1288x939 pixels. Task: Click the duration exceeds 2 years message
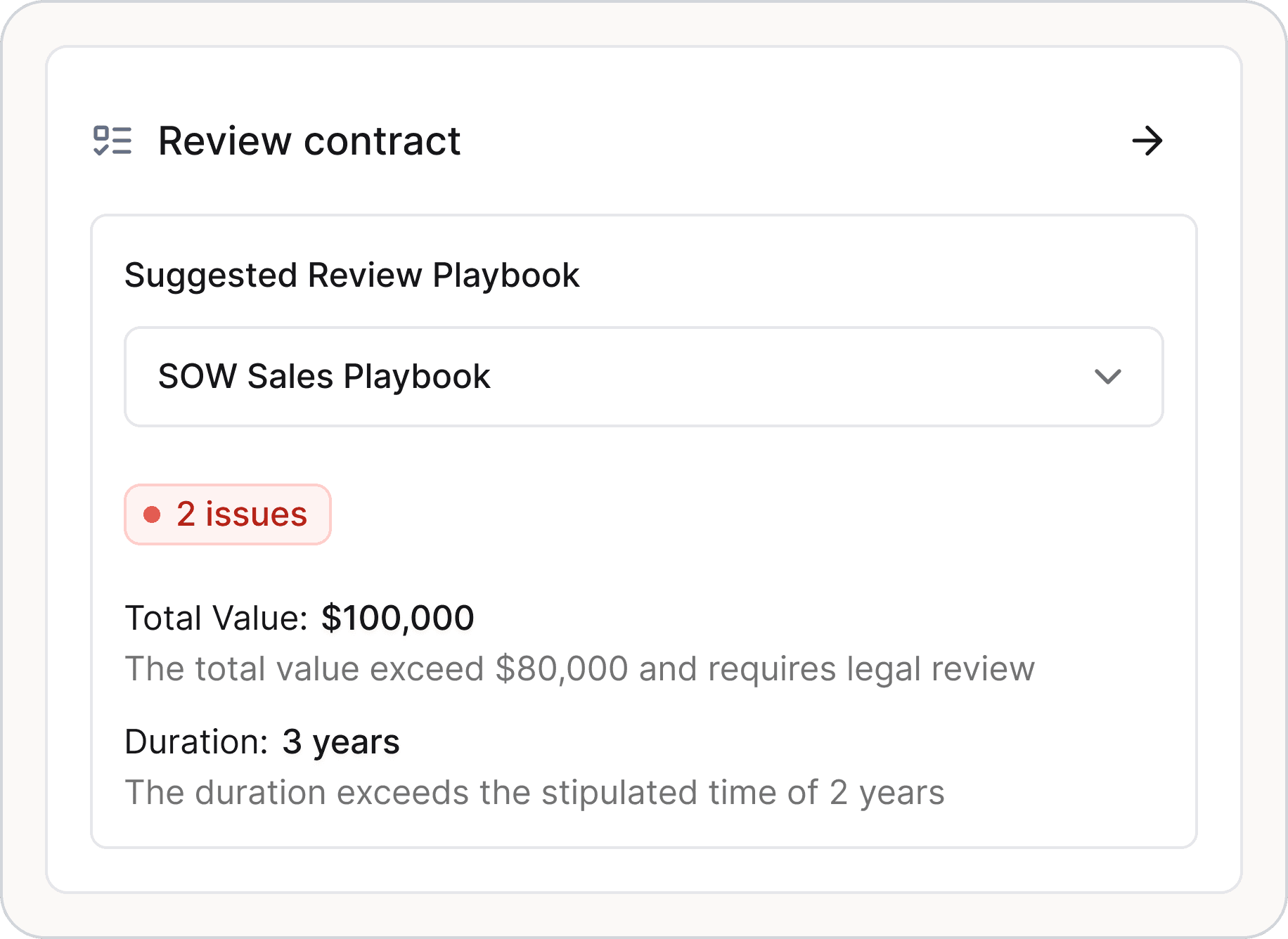(534, 793)
